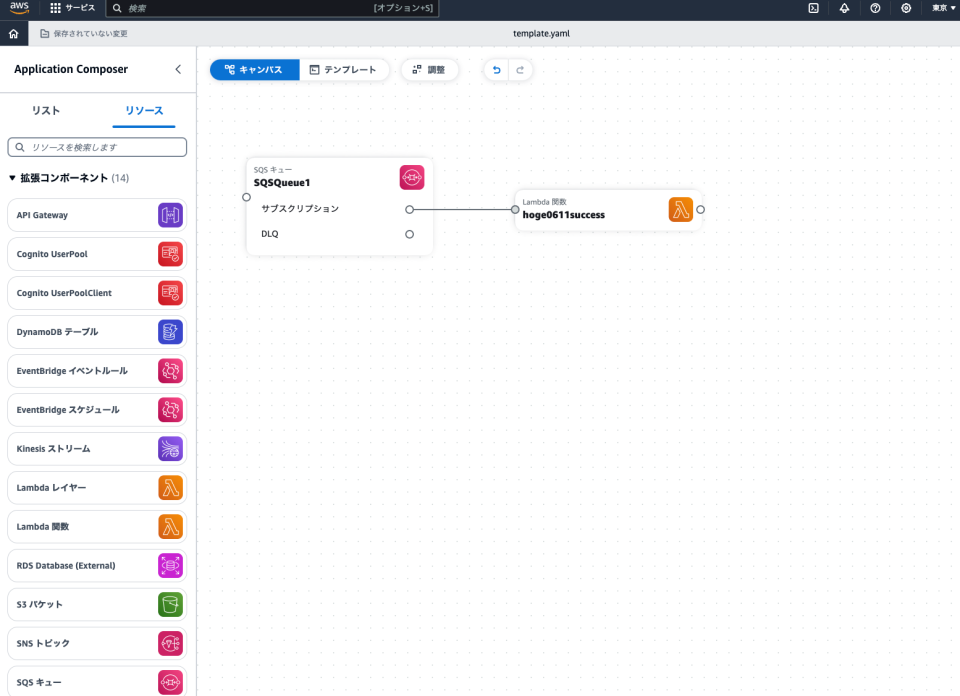Click the SQS icon on the SQSQueue1 card
The height and width of the screenshot is (696, 960).
click(410, 176)
